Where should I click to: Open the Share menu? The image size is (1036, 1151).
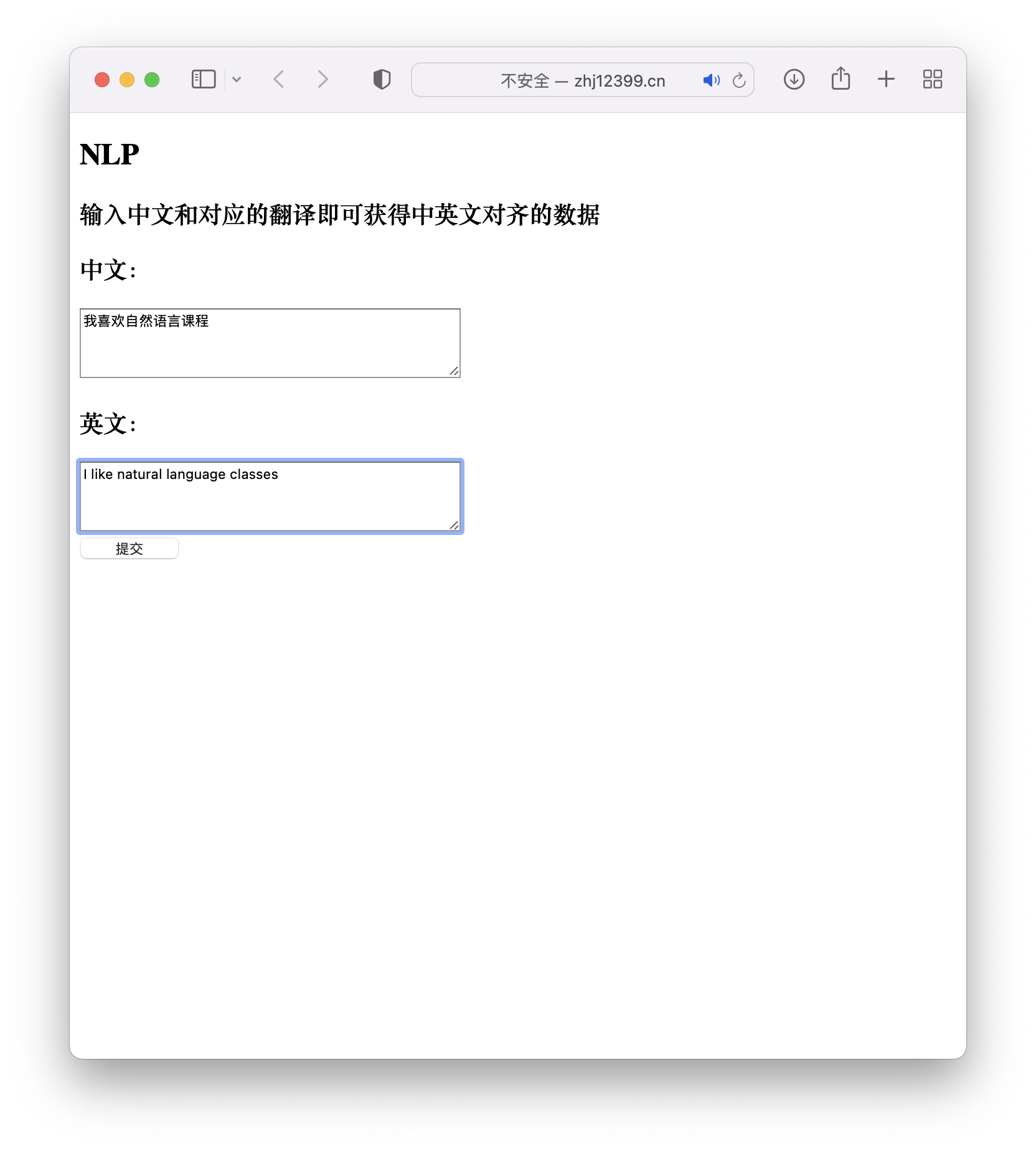tap(841, 79)
